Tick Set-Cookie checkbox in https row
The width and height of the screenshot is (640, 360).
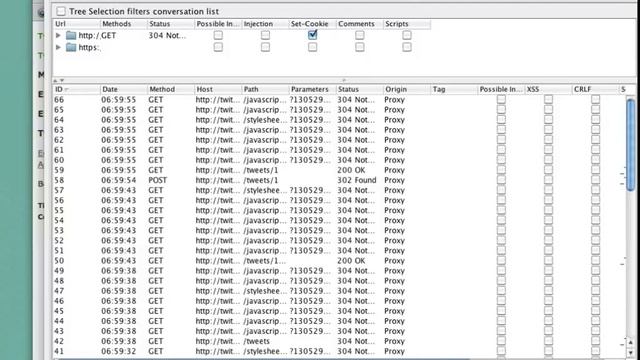pyautogui.click(x=312, y=47)
